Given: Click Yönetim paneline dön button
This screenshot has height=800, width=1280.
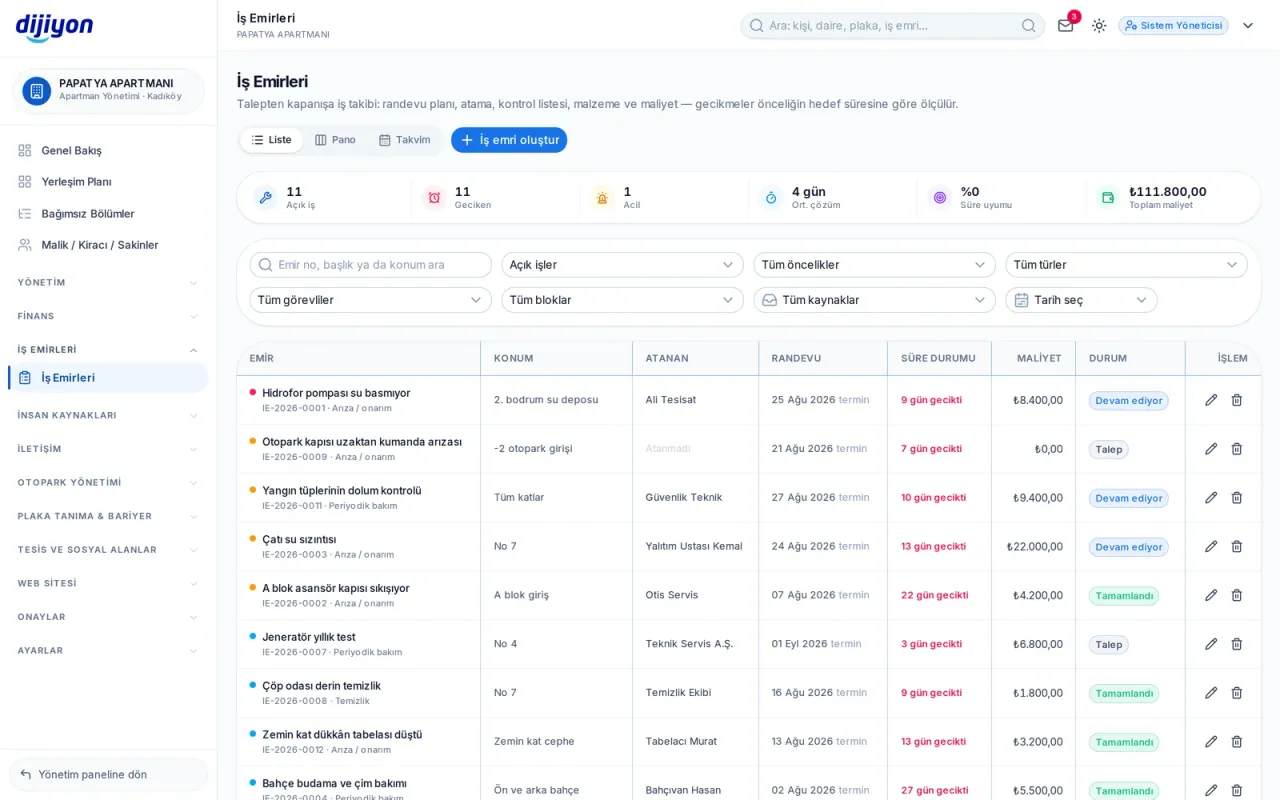Looking at the screenshot, I should click(108, 774).
